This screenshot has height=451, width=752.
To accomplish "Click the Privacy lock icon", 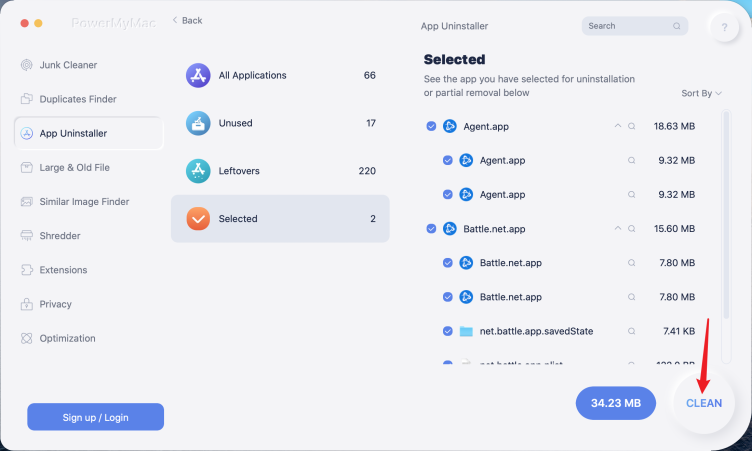I will point(26,304).
